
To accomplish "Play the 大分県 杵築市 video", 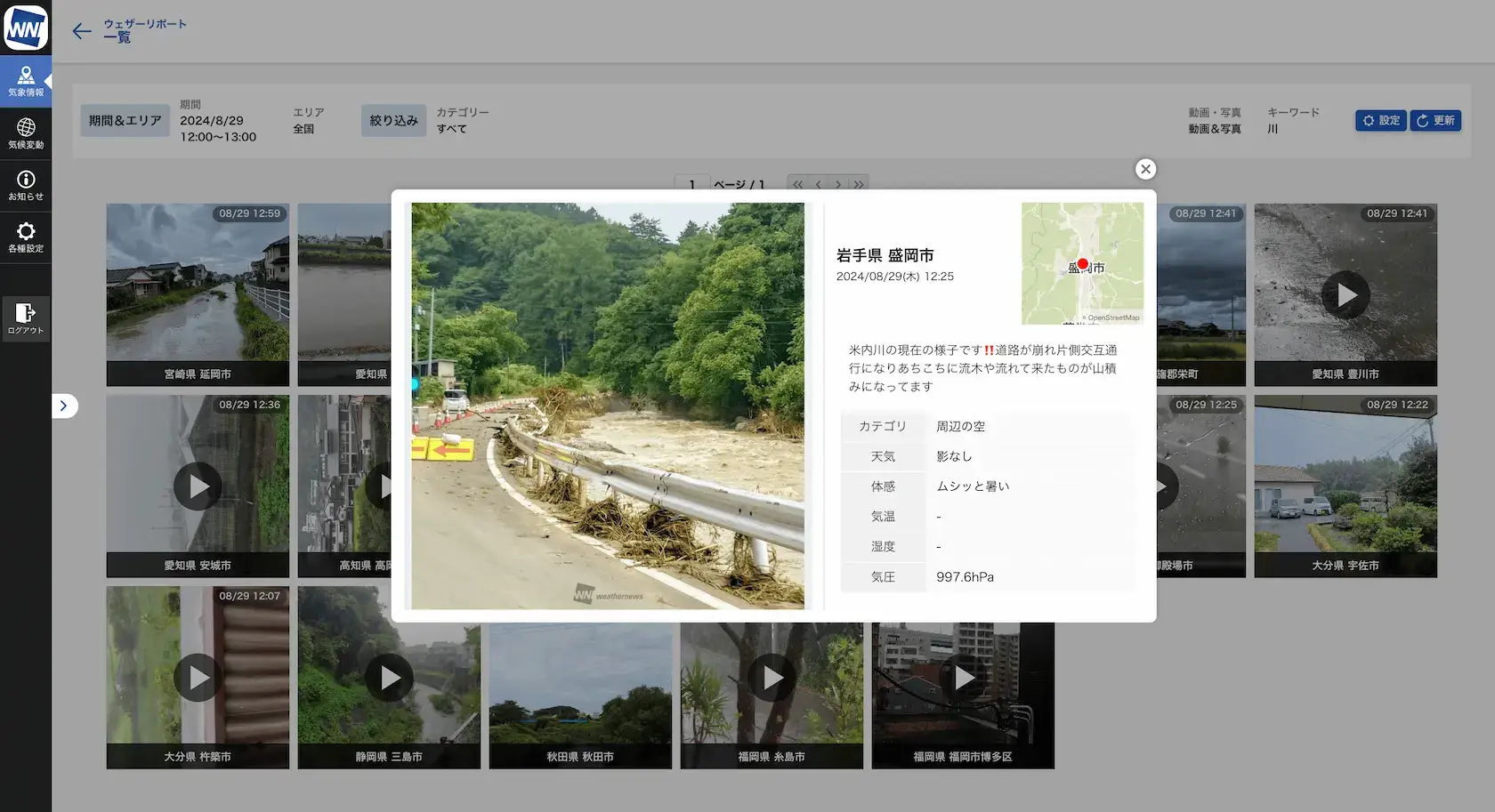I will pos(198,678).
